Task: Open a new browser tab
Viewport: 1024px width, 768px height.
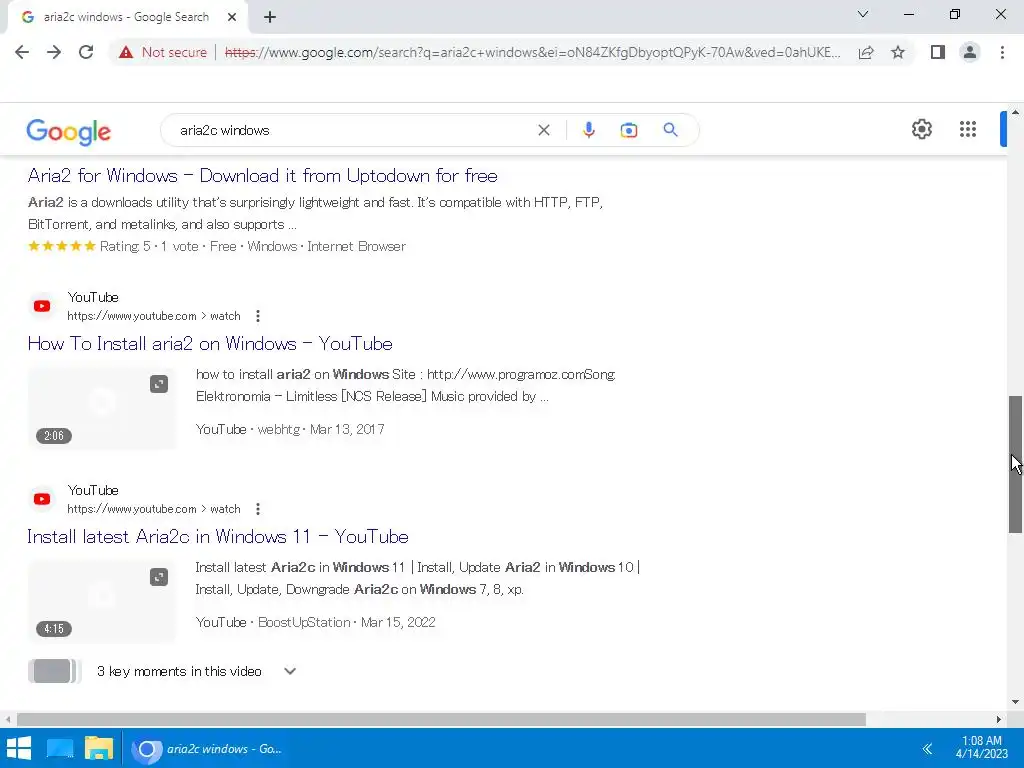Action: tap(270, 17)
